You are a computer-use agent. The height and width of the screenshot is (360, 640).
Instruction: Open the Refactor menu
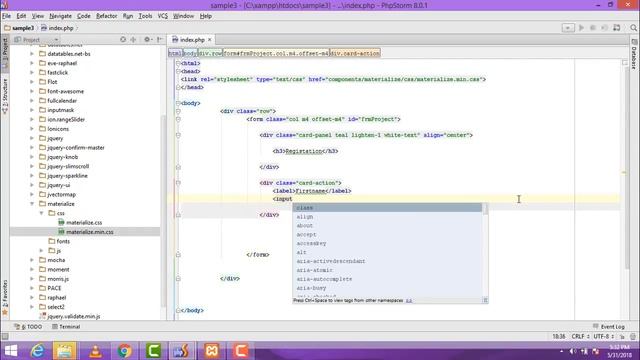point(107,16)
